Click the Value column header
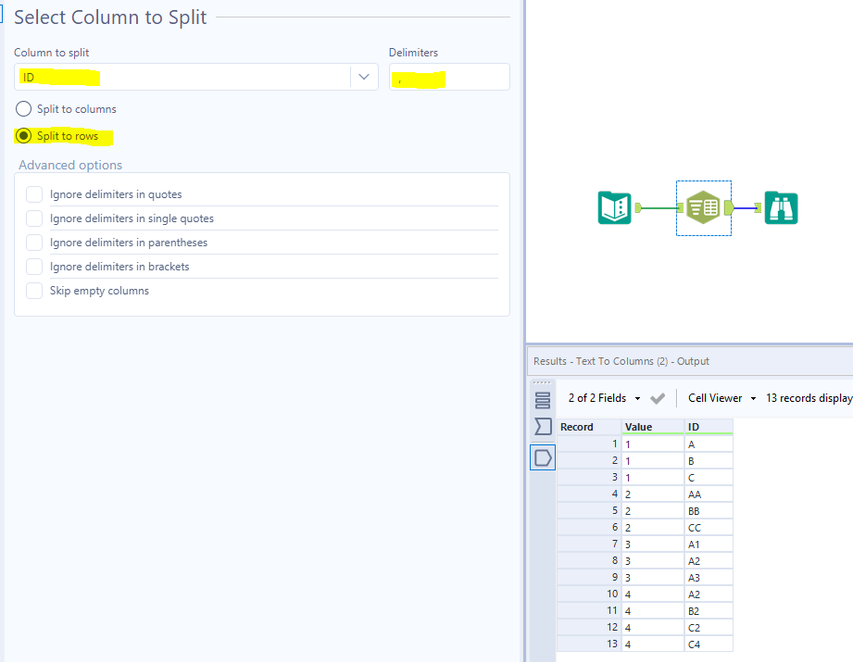The height and width of the screenshot is (662, 853). (652, 427)
